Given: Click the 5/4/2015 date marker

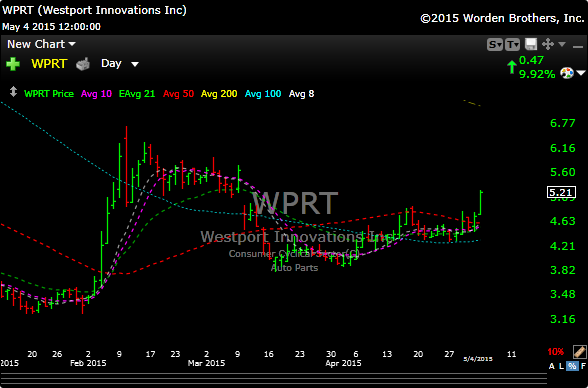Looking at the screenshot, I should click(x=478, y=359).
